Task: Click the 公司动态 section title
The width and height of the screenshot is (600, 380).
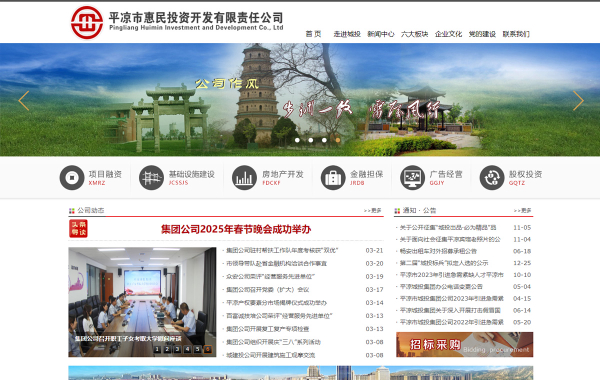Action: [91, 210]
